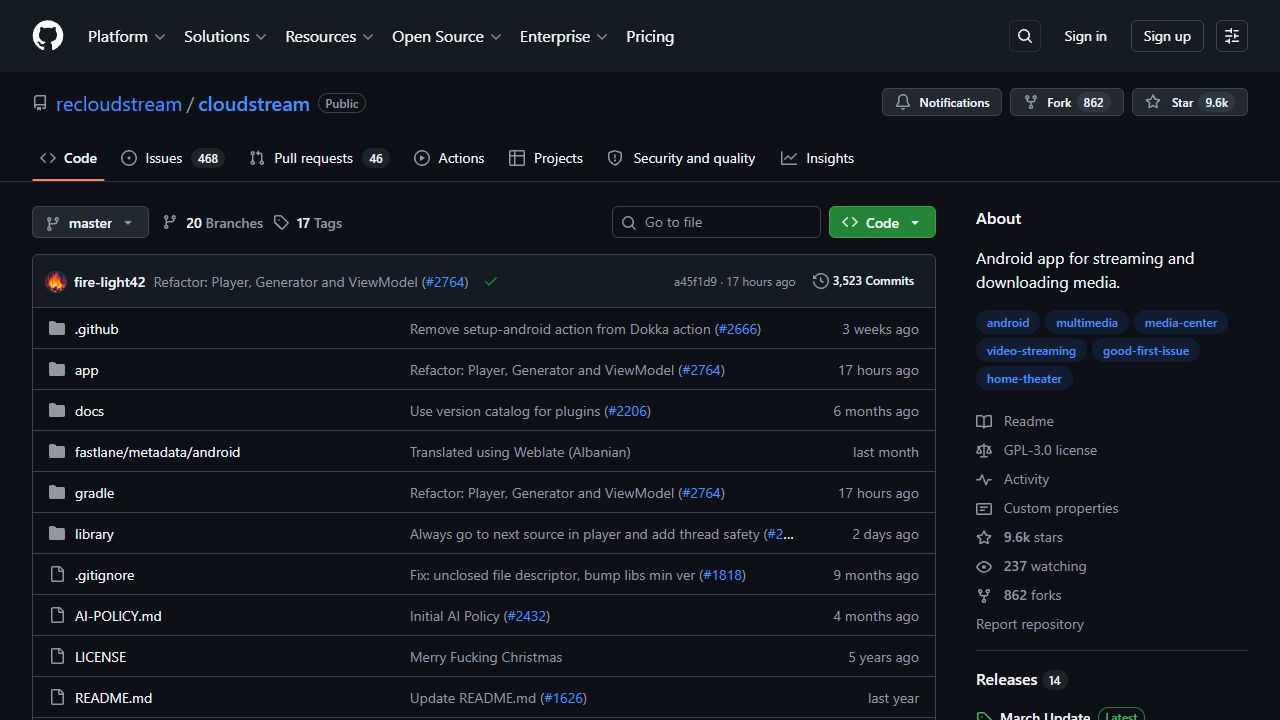This screenshot has height=720, width=1280.
Task: Expand the Solutions menu
Action: click(225, 36)
